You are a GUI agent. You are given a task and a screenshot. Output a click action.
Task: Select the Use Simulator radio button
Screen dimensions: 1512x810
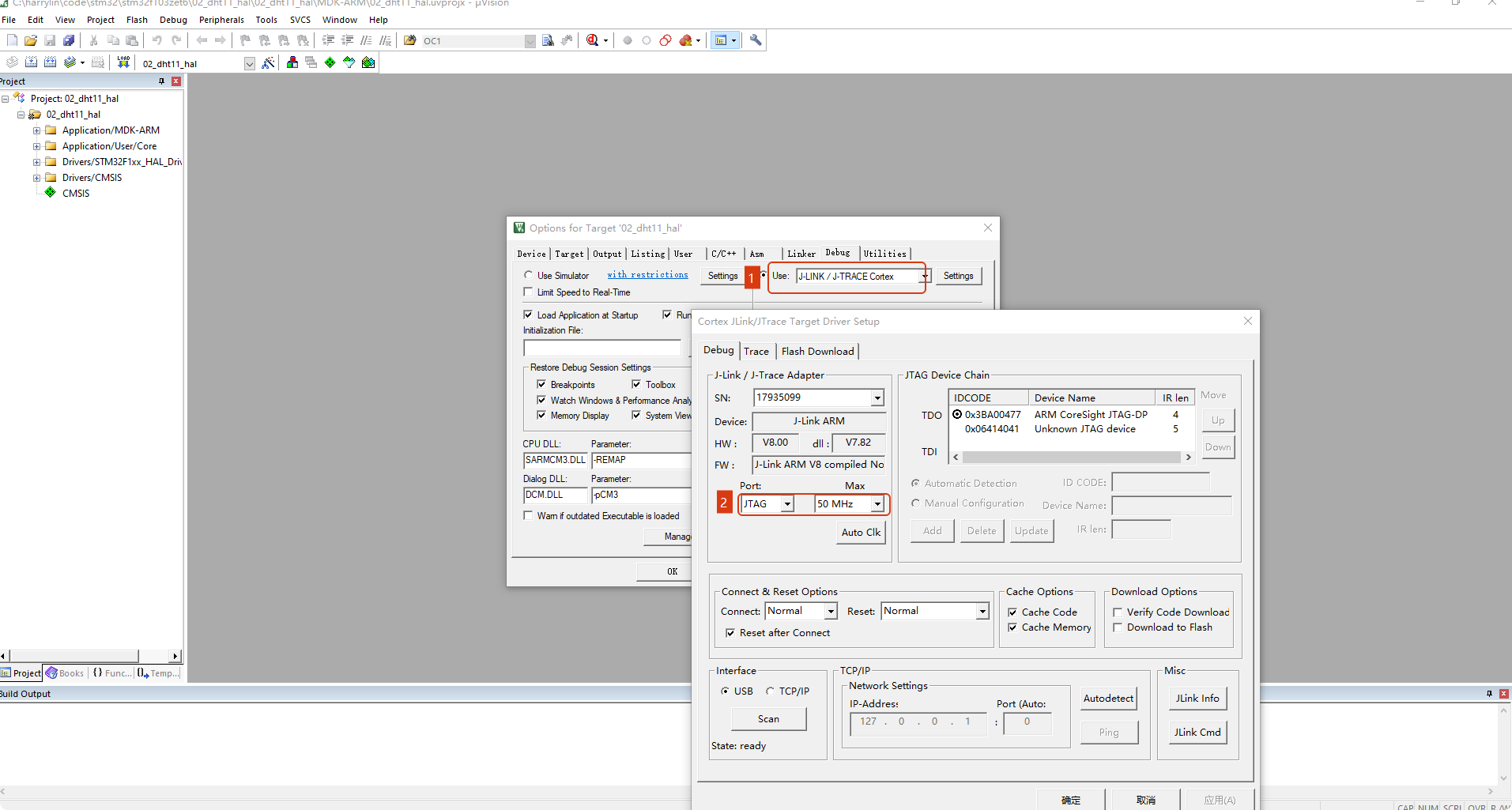pyautogui.click(x=528, y=275)
